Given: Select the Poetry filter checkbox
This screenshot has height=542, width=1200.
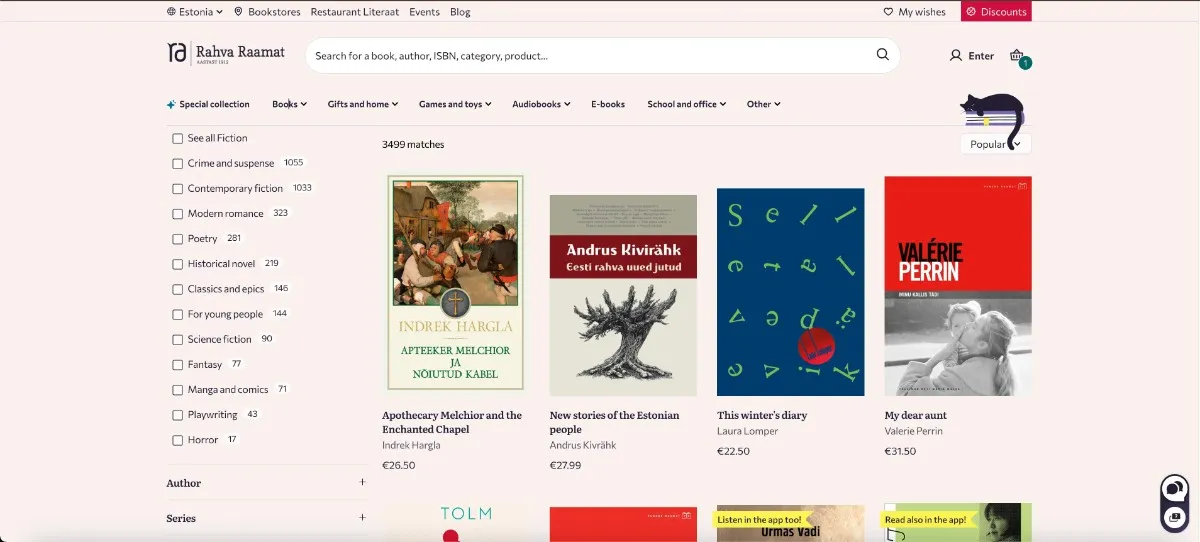Looking at the screenshot, I should click(x=177, y=239).
